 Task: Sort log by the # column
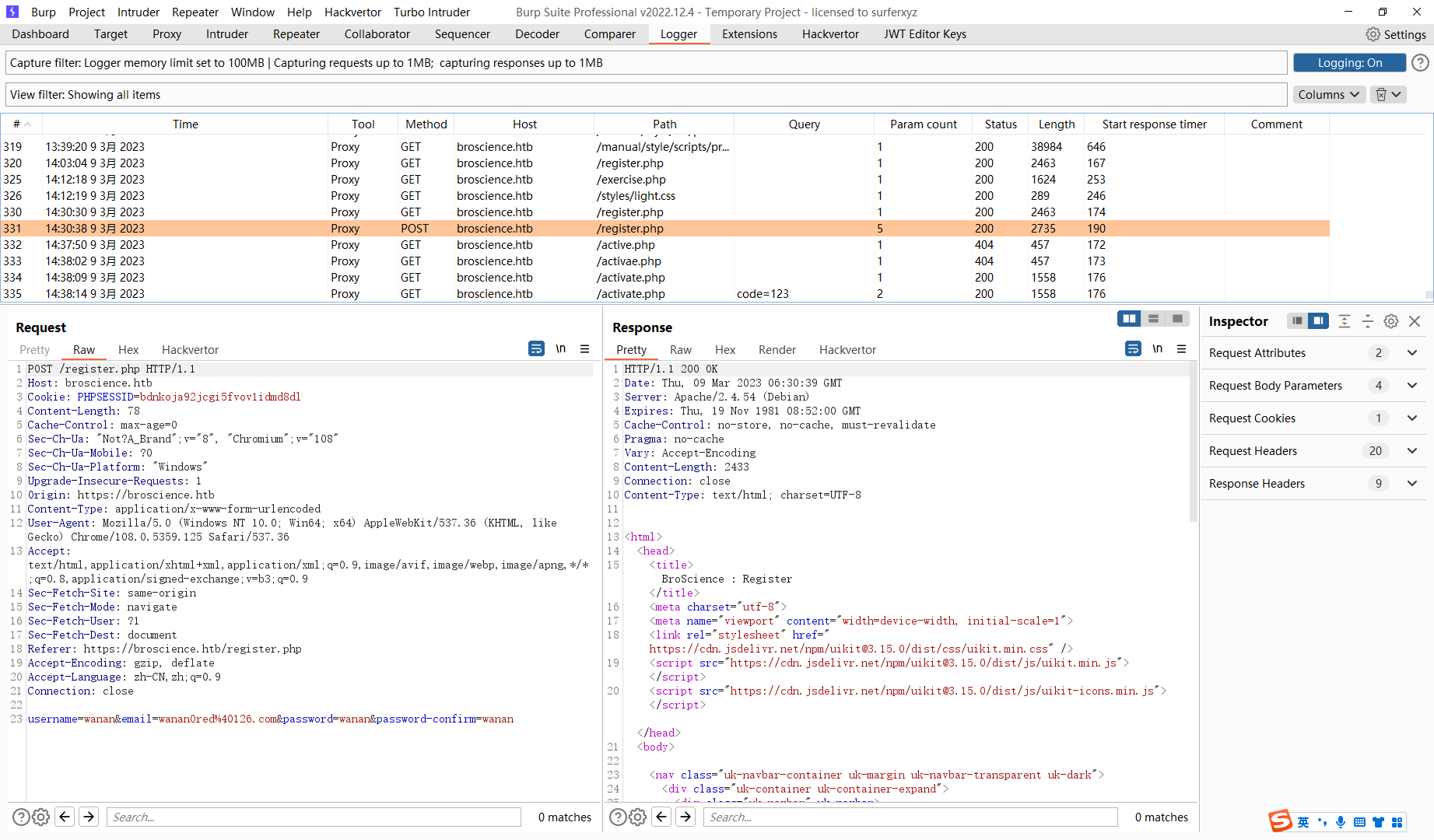click(x=22, y=124)
